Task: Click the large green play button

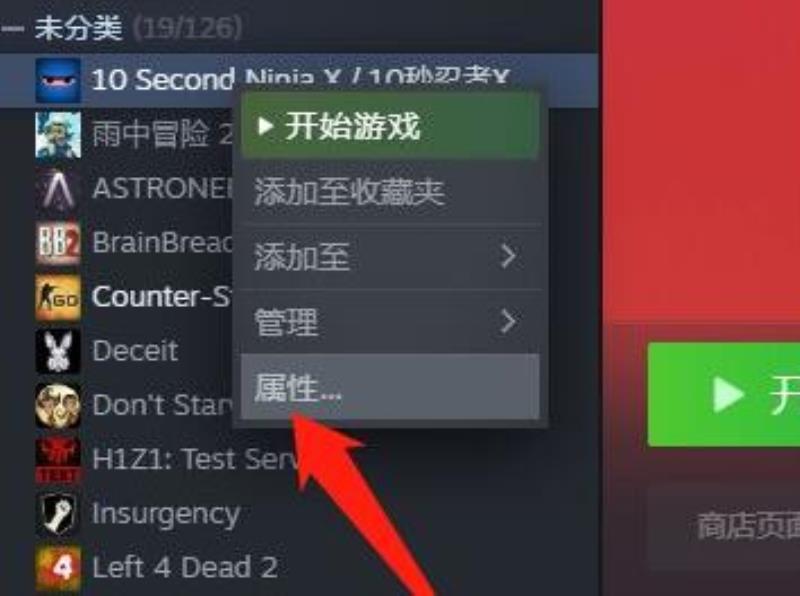Action: (x=723, y=394)
